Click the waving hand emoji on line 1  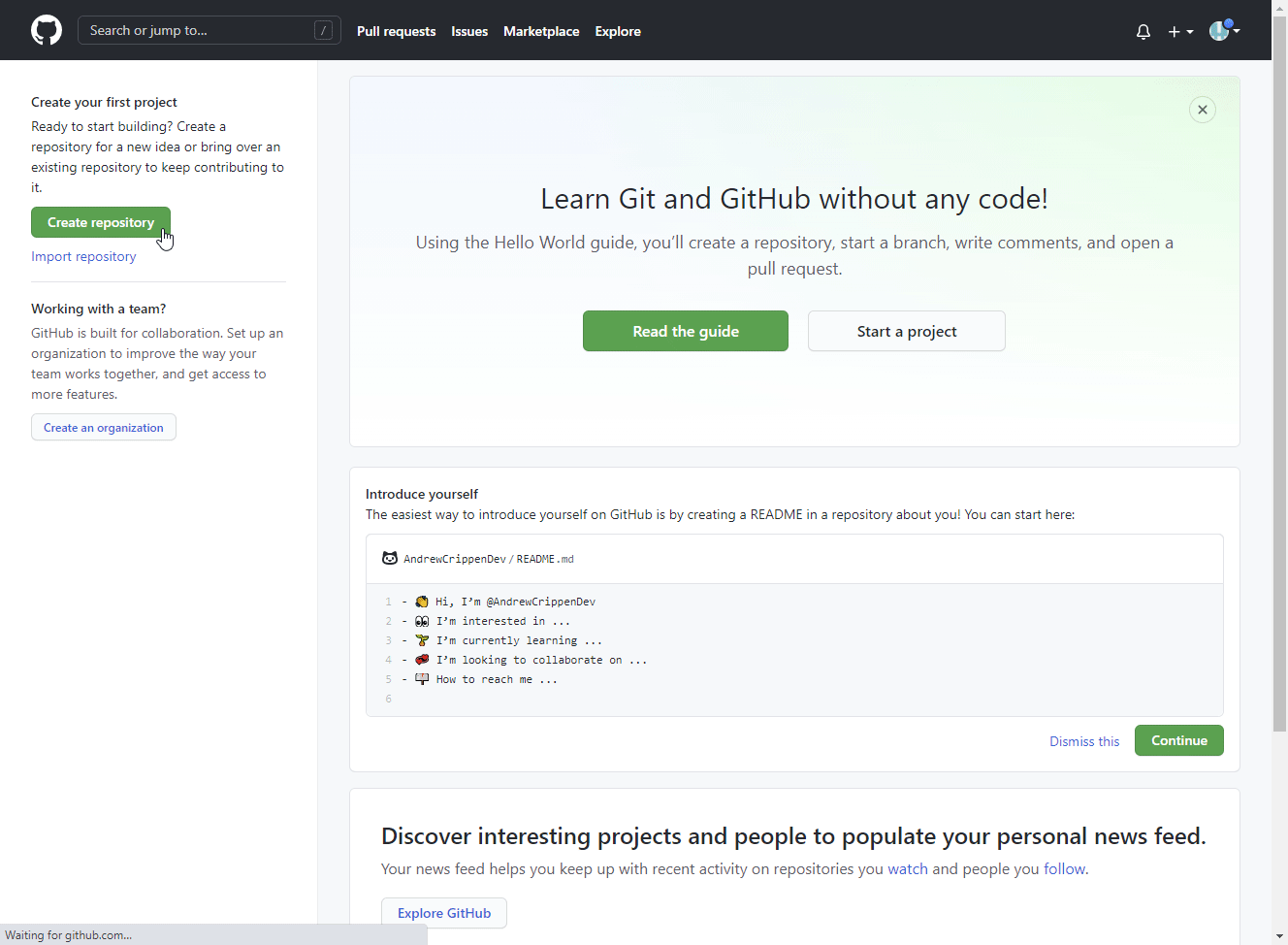pos(422,602)
